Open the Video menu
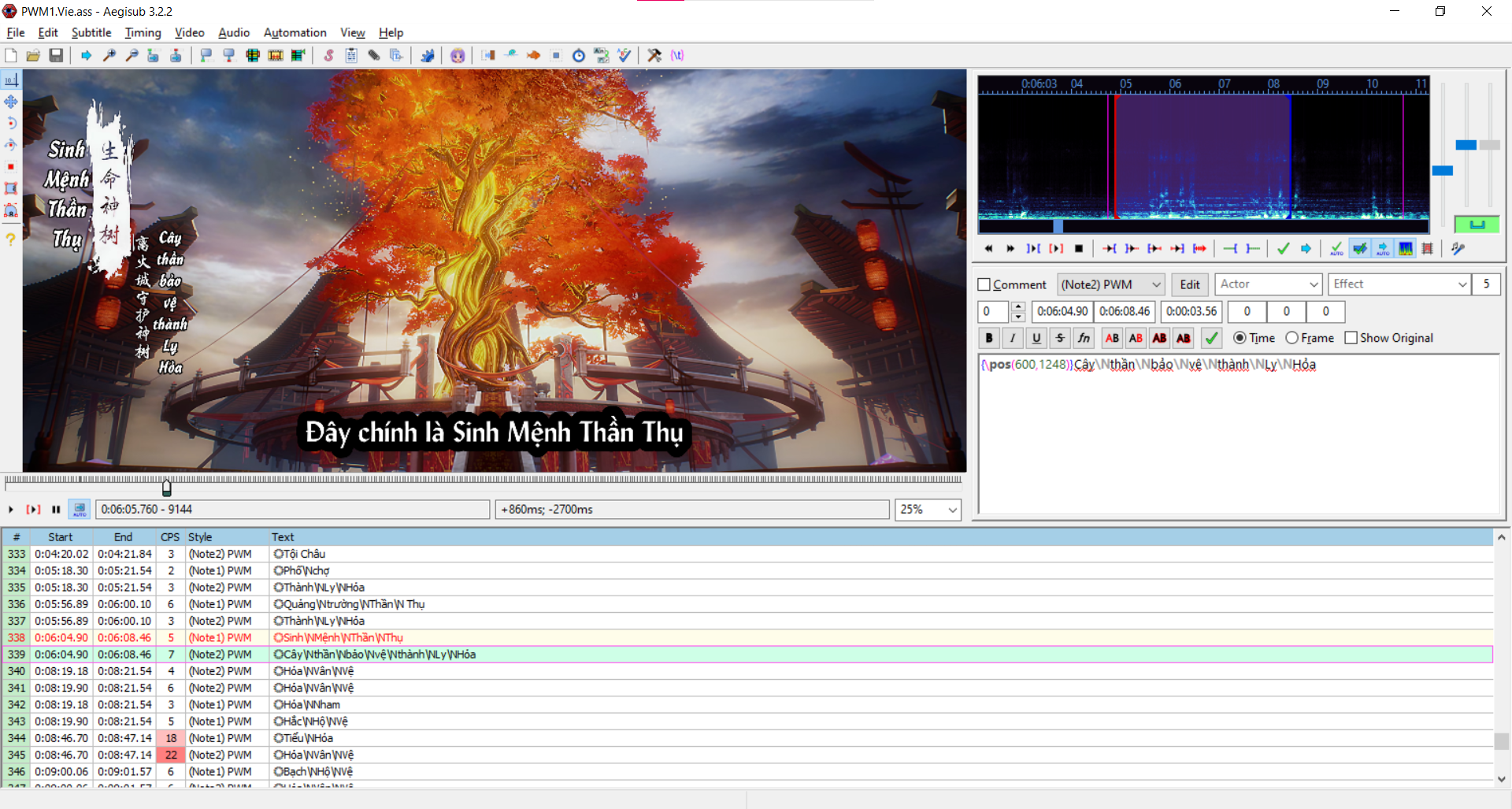This screenshot has height=809, width=1512. (x=189, y=32)
